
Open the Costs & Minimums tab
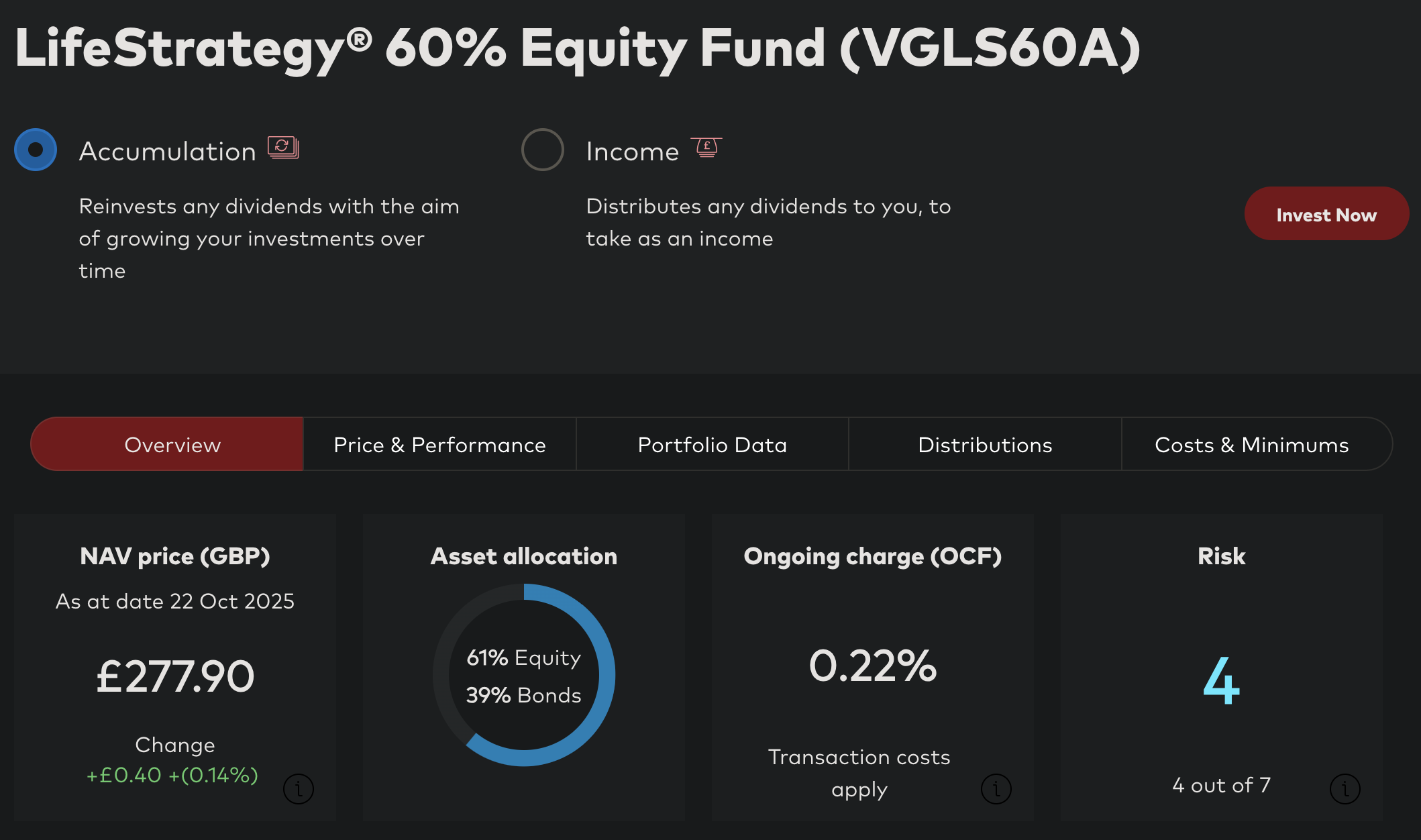(x=1251, y=444)
